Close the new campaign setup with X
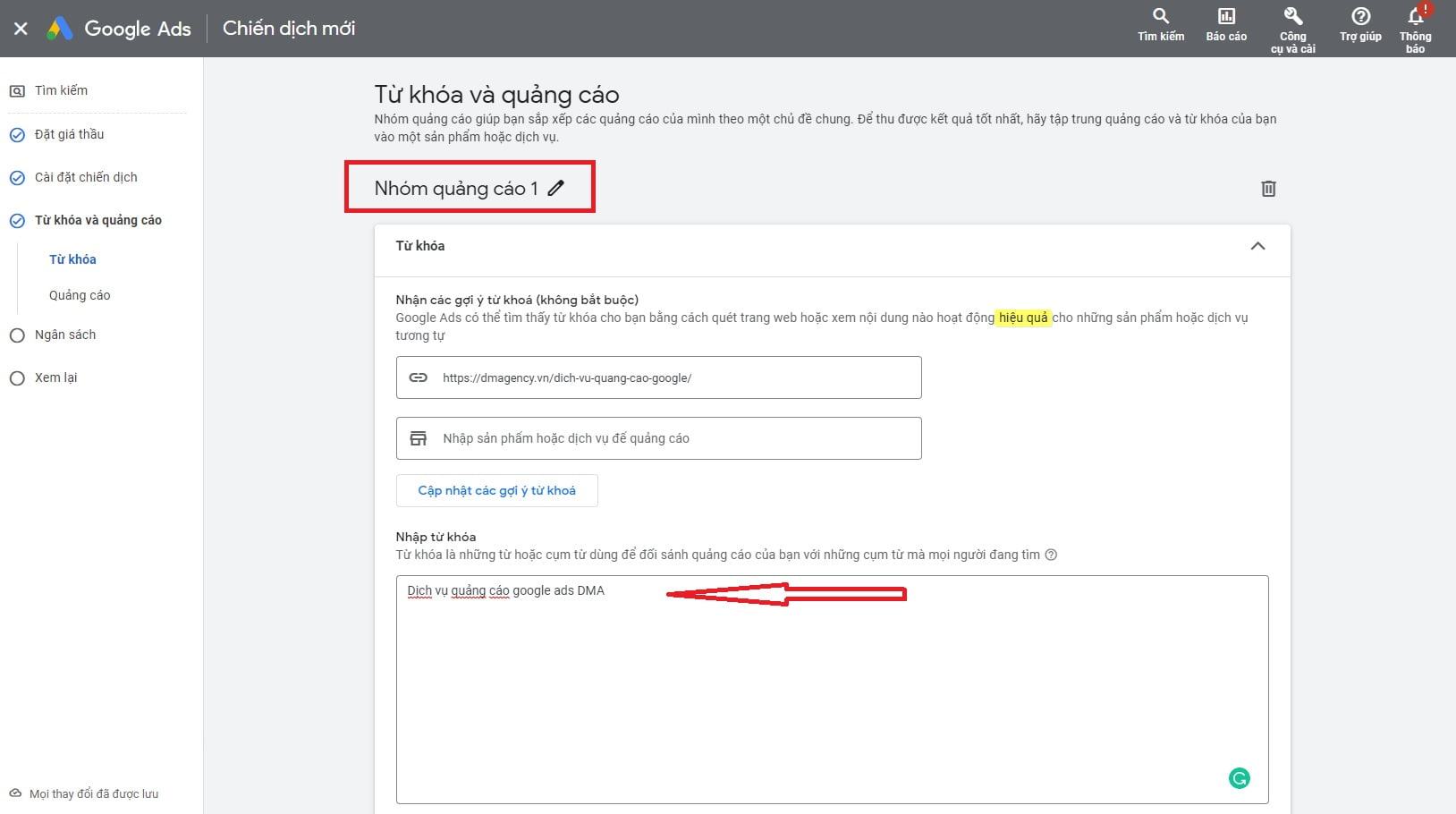Viewport: 1456px width, 814px height. (x=21, y=29)
